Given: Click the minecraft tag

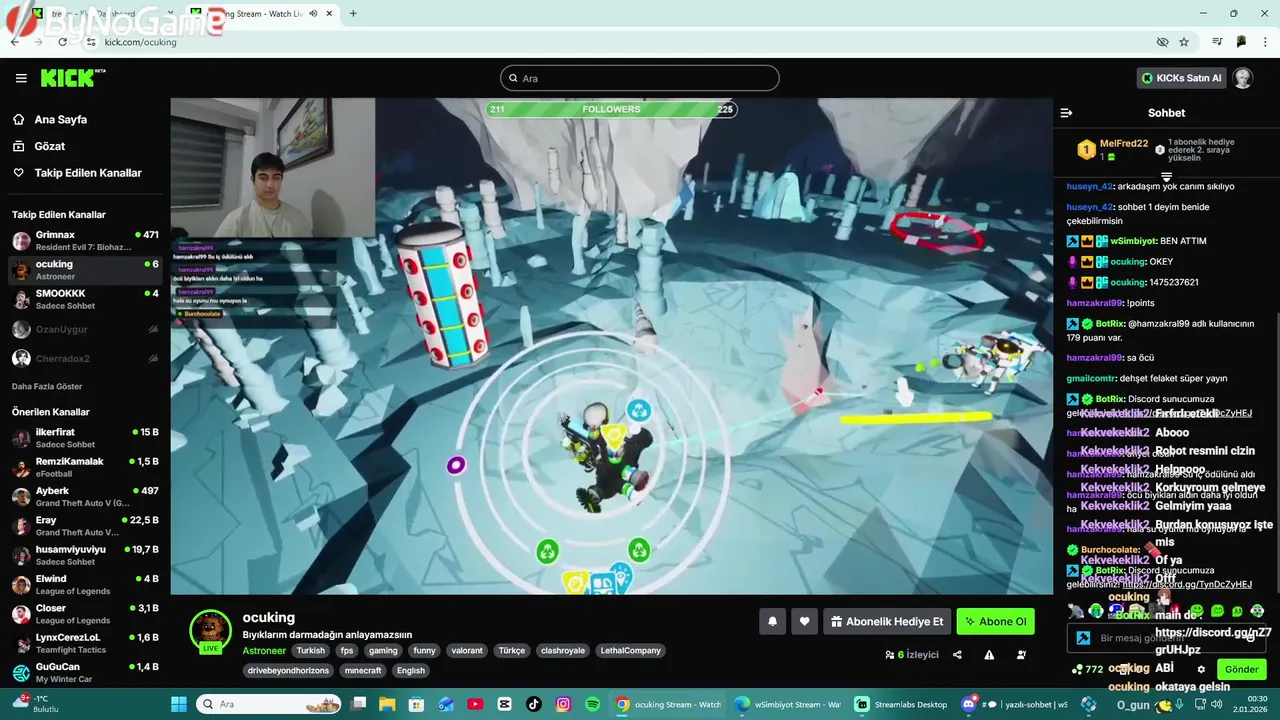Looking at the screenshot, I should [363, 670].
